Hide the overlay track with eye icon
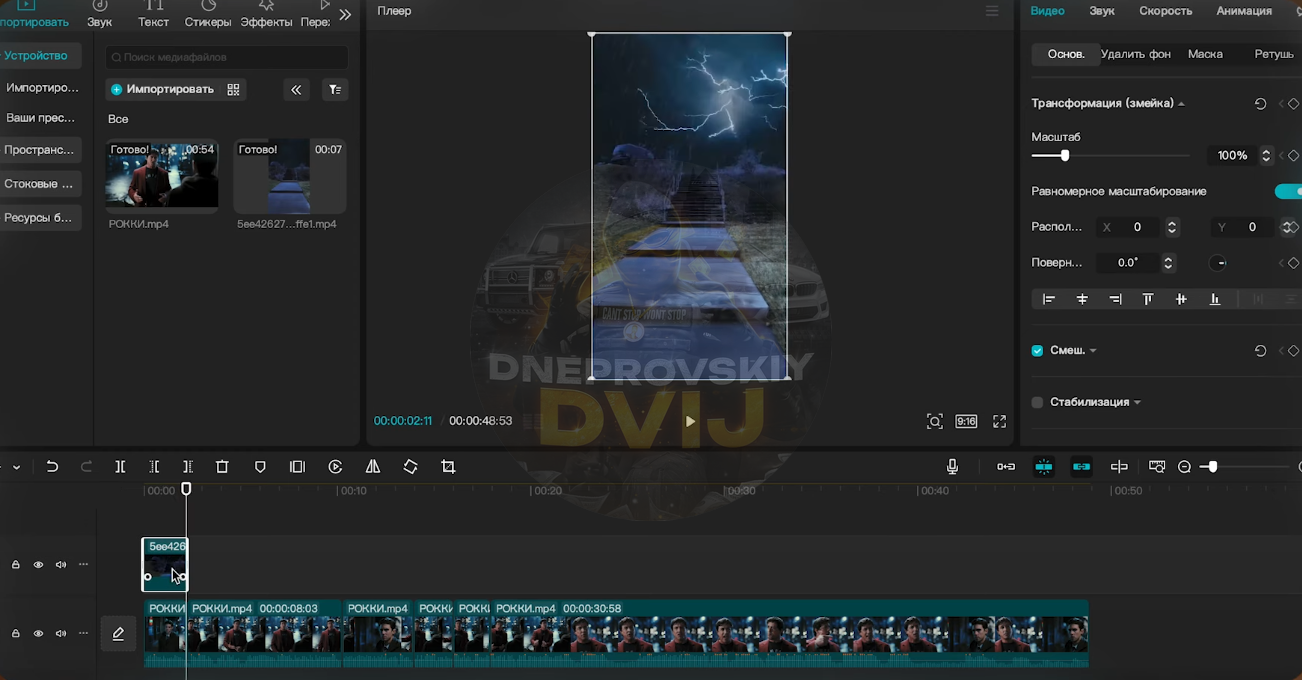This screenshot has width=1302, height=680. [38, 565]
